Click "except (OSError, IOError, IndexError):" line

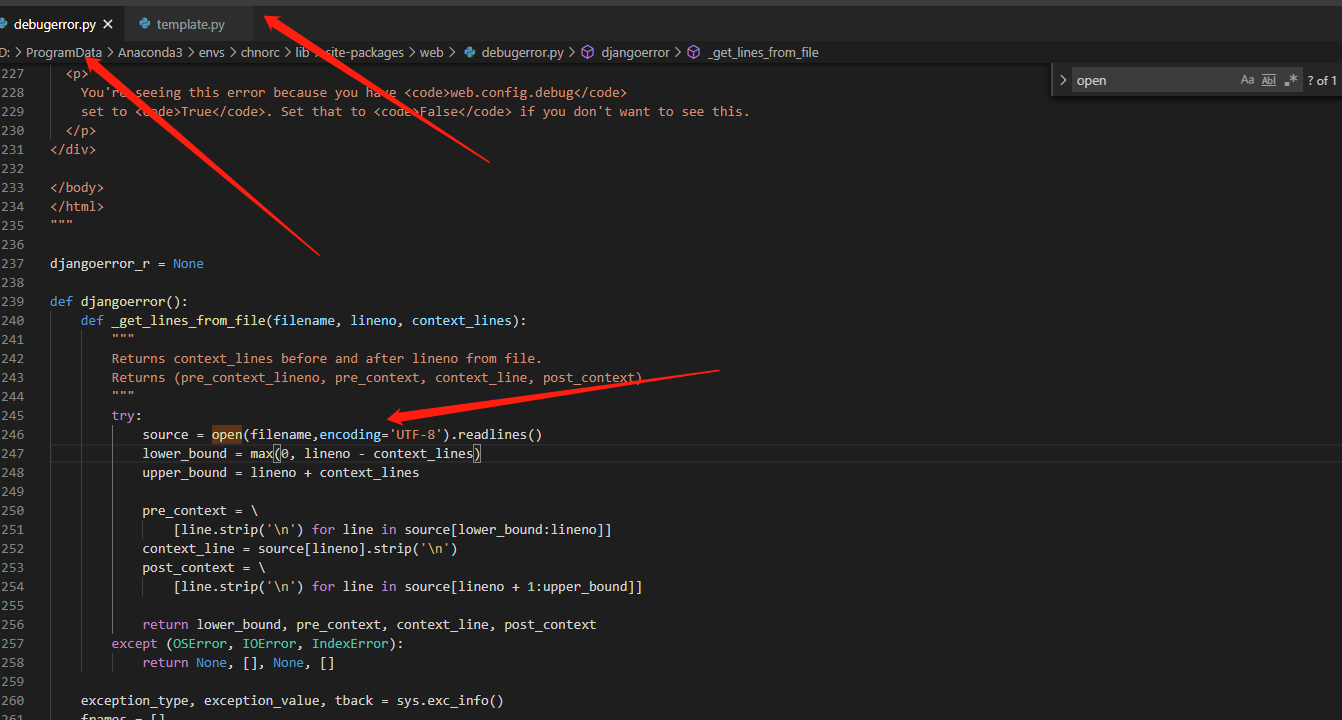[x=258, y=643]
